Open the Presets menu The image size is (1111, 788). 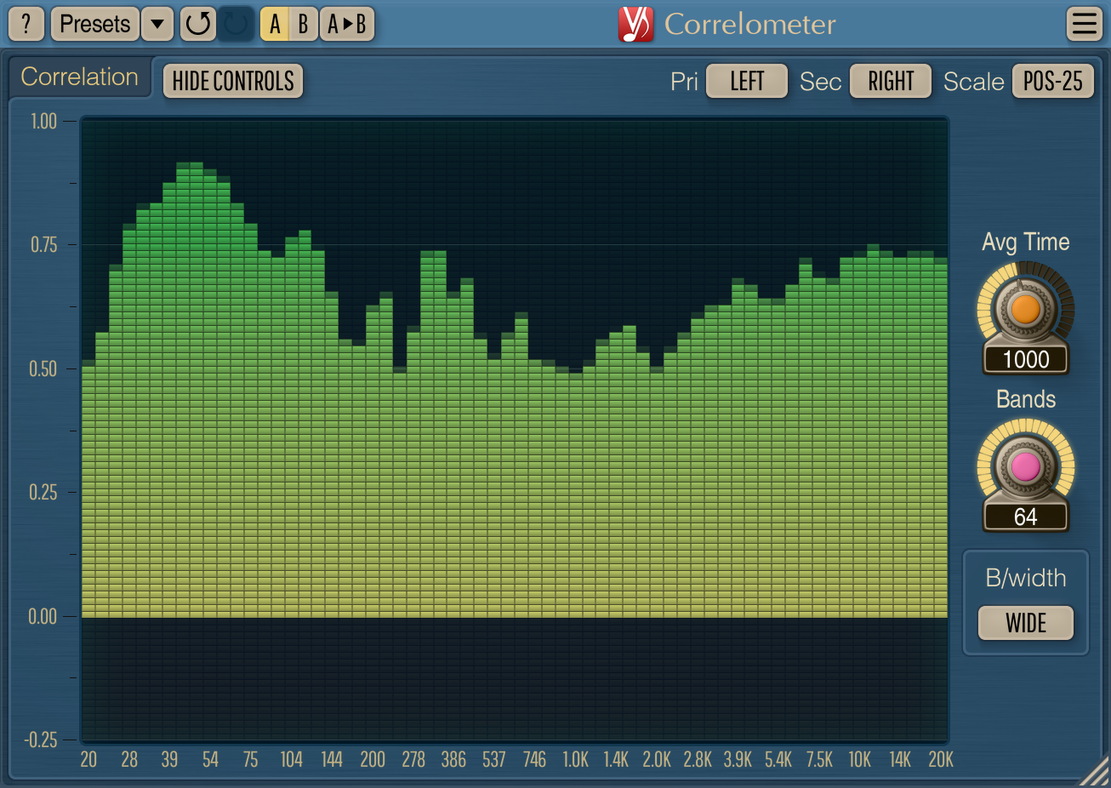coord(95,24)
